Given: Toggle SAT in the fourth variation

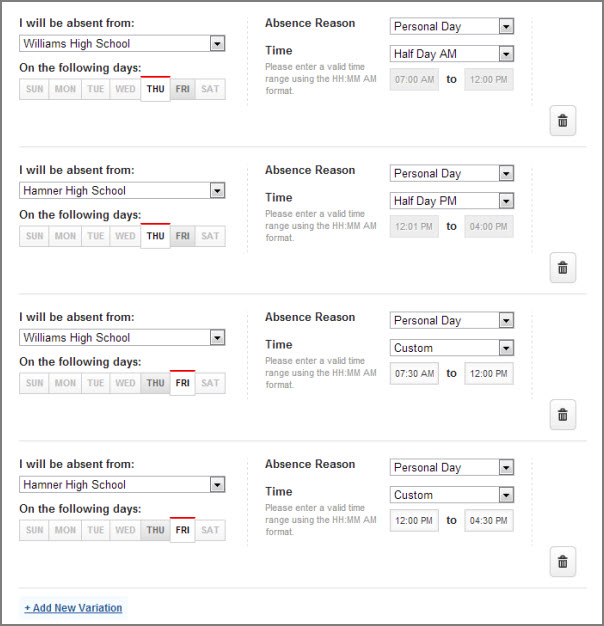Looking at the screenshot, I should [x=210, y=531].
